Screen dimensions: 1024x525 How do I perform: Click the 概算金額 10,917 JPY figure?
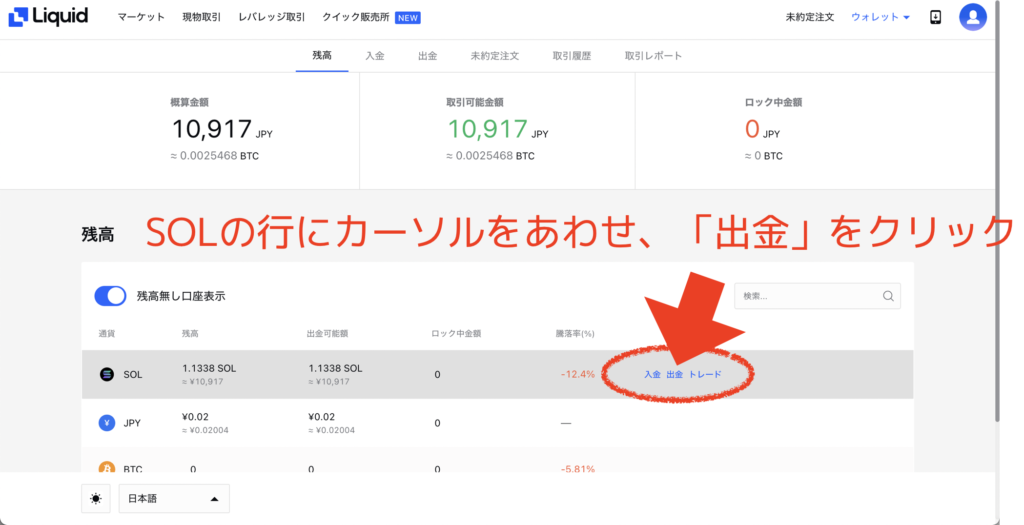[222, 129]
